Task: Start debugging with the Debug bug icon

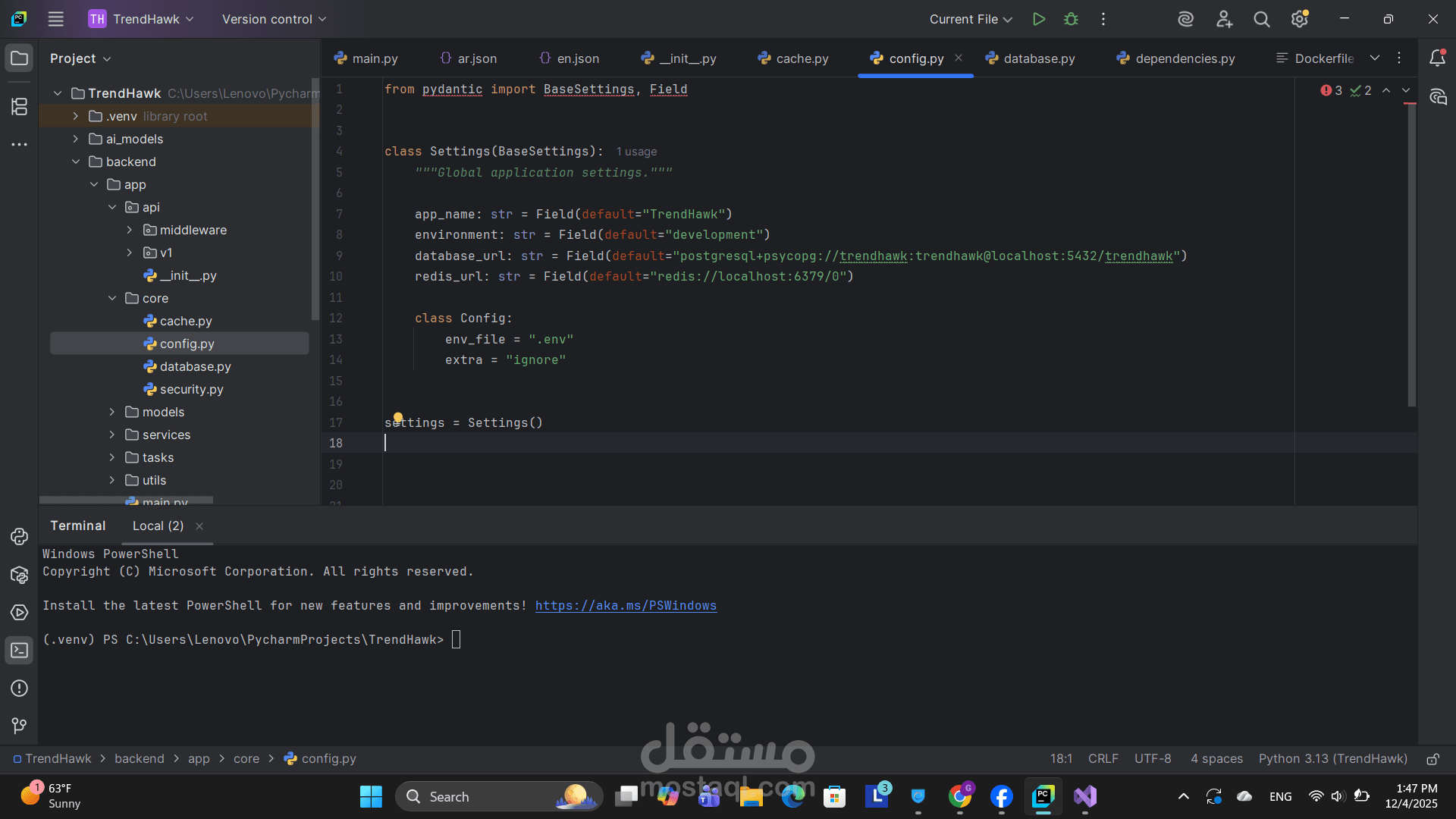Action: tap(1071, 19)
